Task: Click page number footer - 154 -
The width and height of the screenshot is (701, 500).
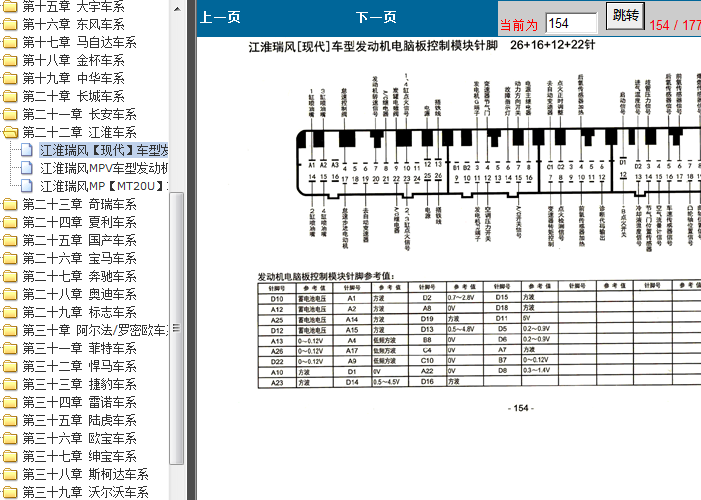Action: [x=521, y=408]
